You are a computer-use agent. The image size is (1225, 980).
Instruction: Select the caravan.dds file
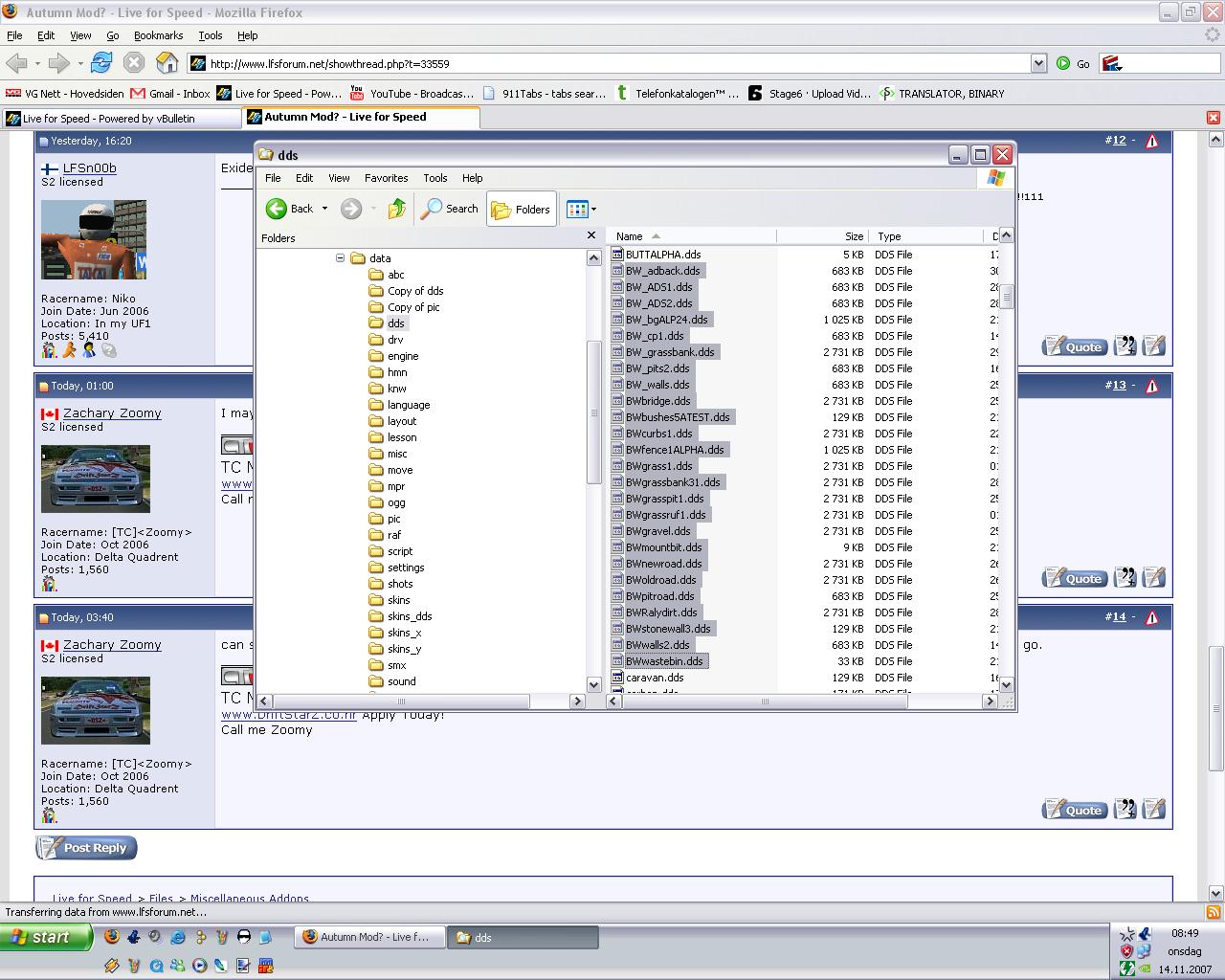click(x=655, y=678)
